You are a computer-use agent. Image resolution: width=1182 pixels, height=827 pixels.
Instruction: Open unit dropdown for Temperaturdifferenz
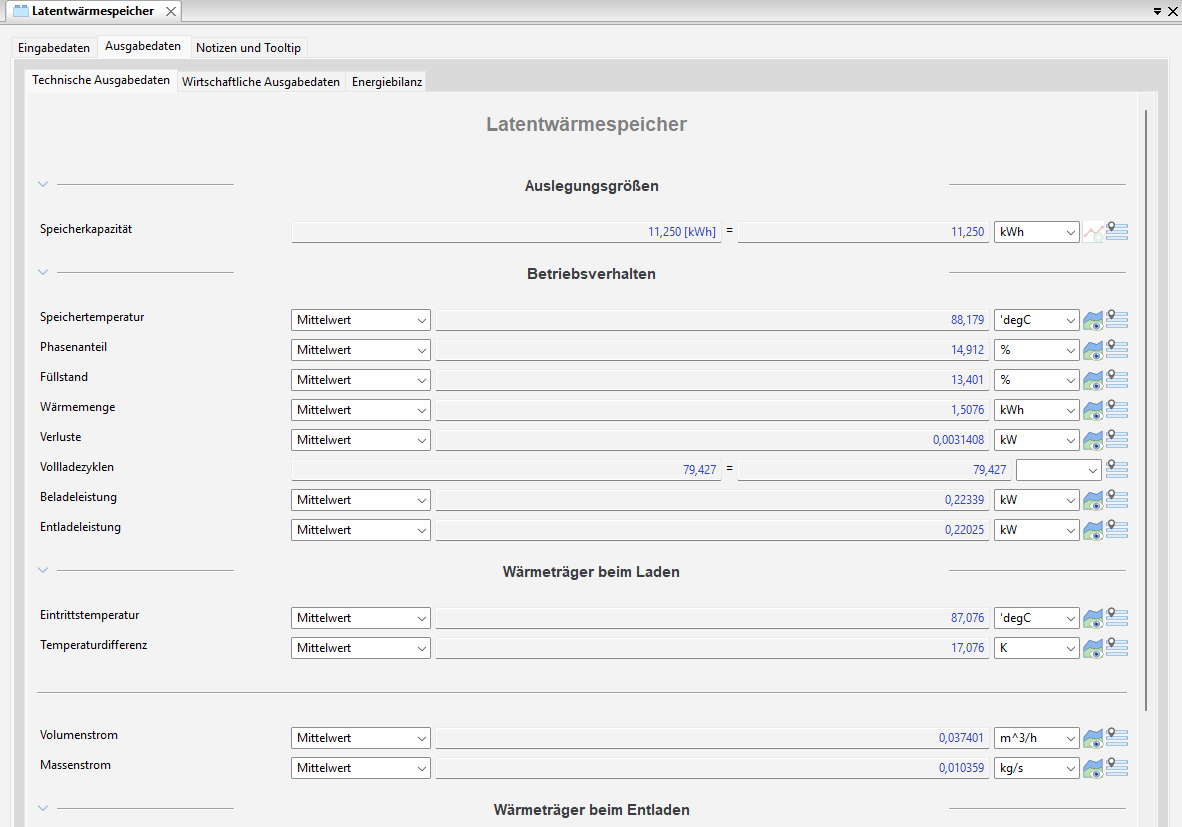coord(1036,648)
